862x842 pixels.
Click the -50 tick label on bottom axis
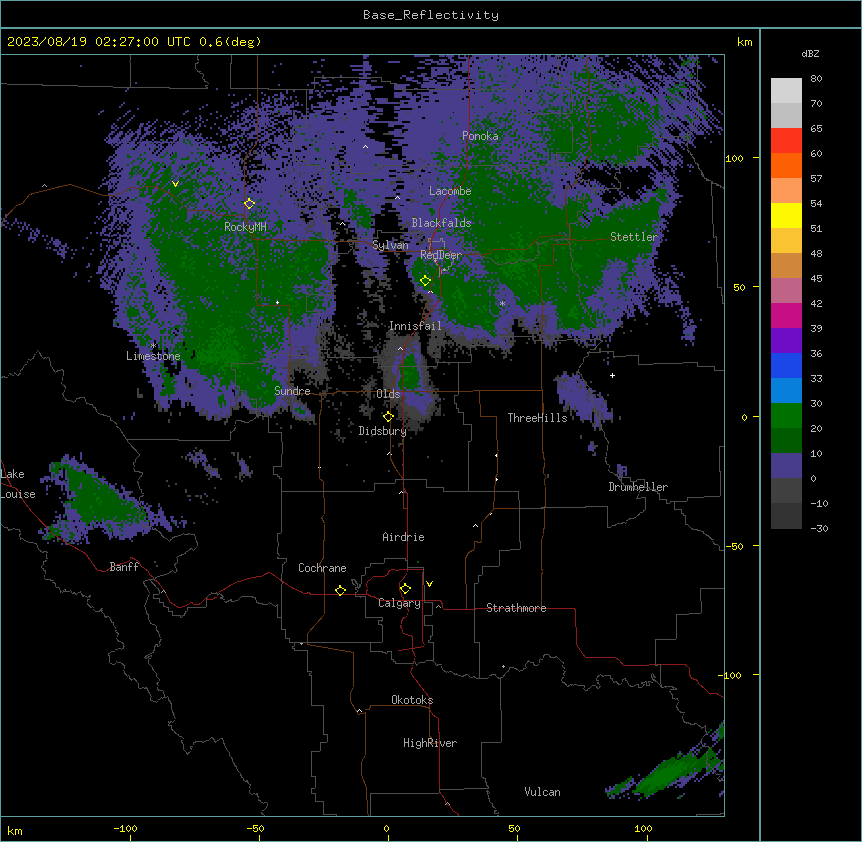click(255, 828)
